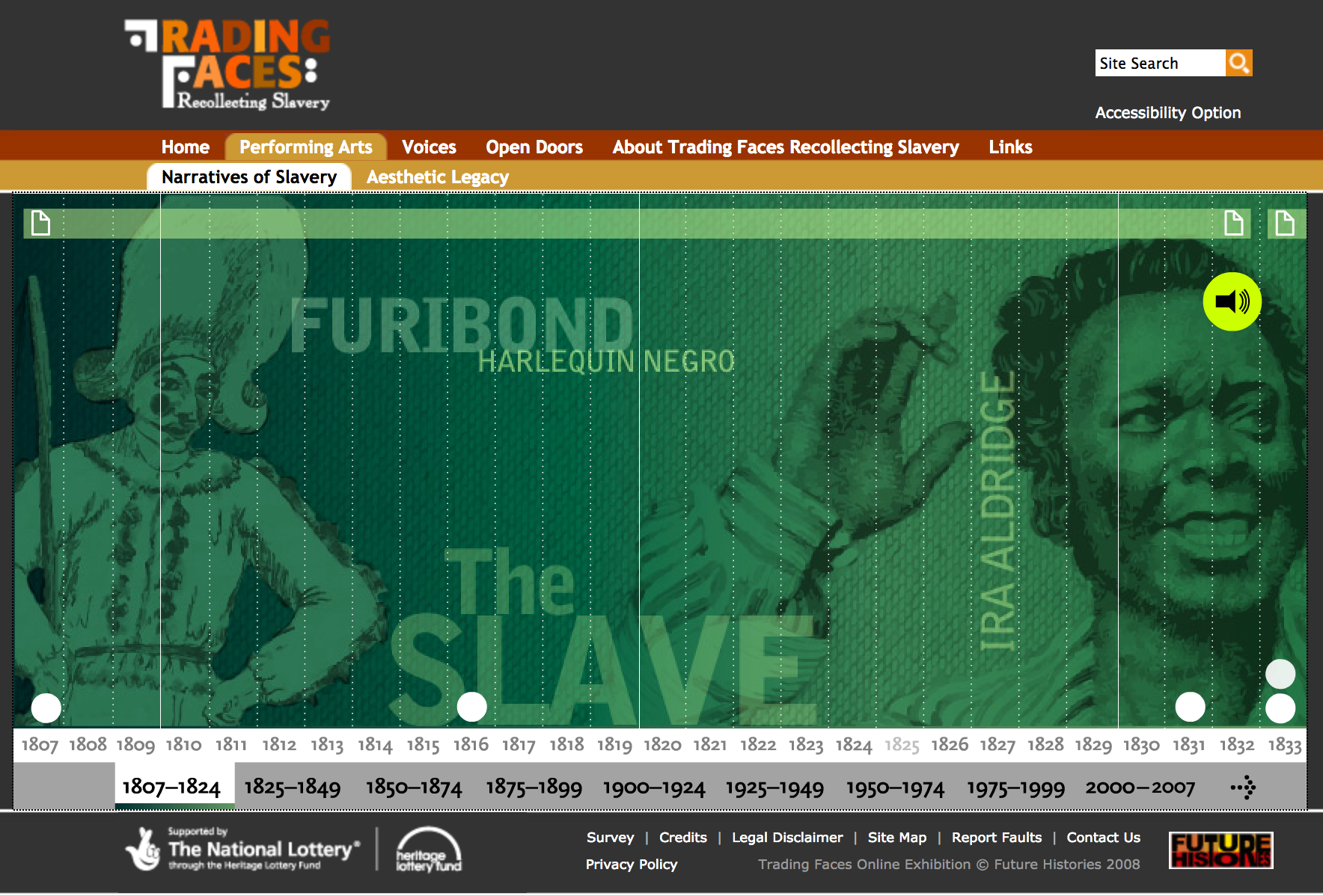Select the 1900–1924 time period
This screenshot has height=896, width=1323.
point(654,788)
